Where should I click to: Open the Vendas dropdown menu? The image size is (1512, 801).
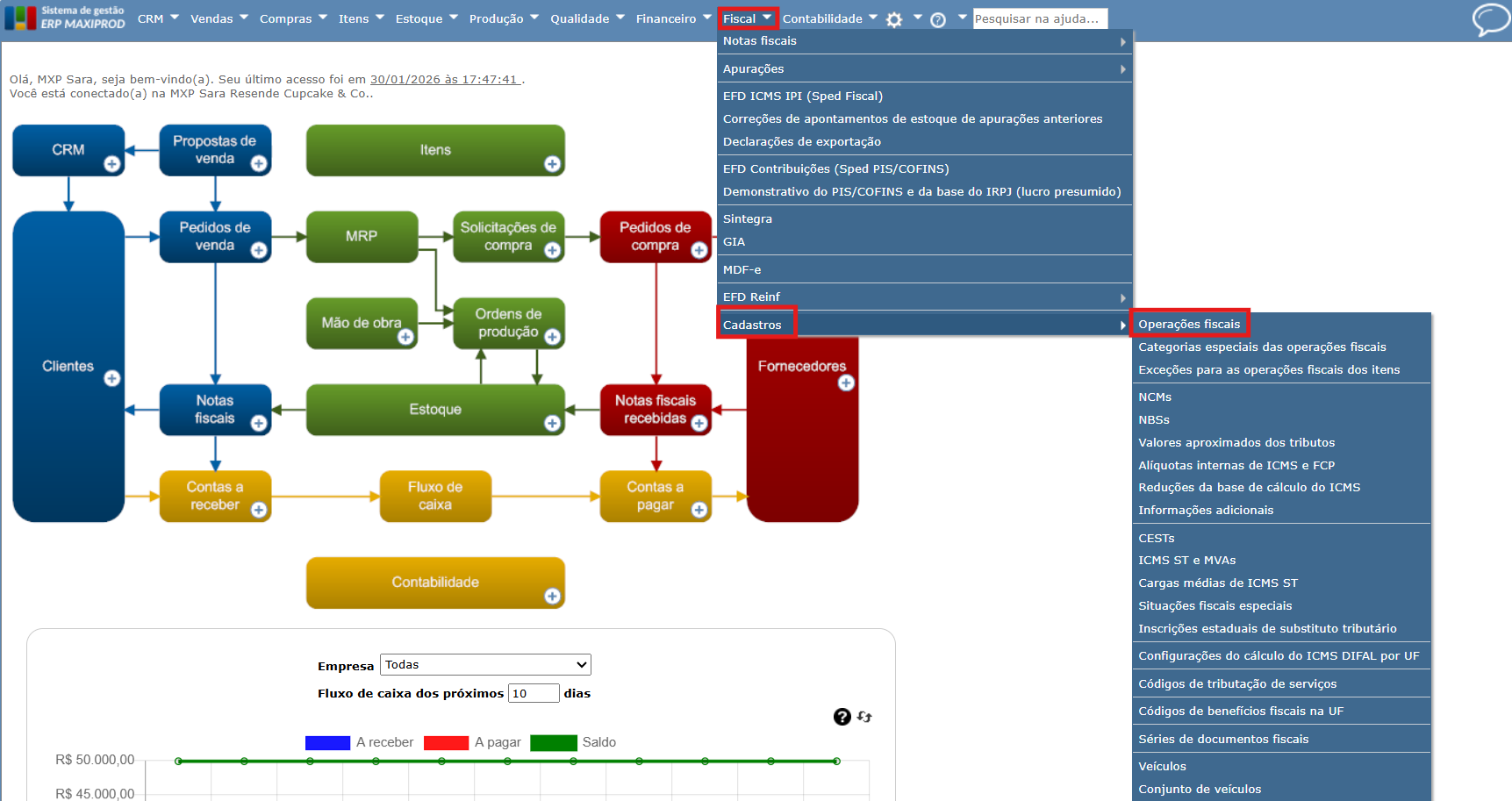pos(219,18)
